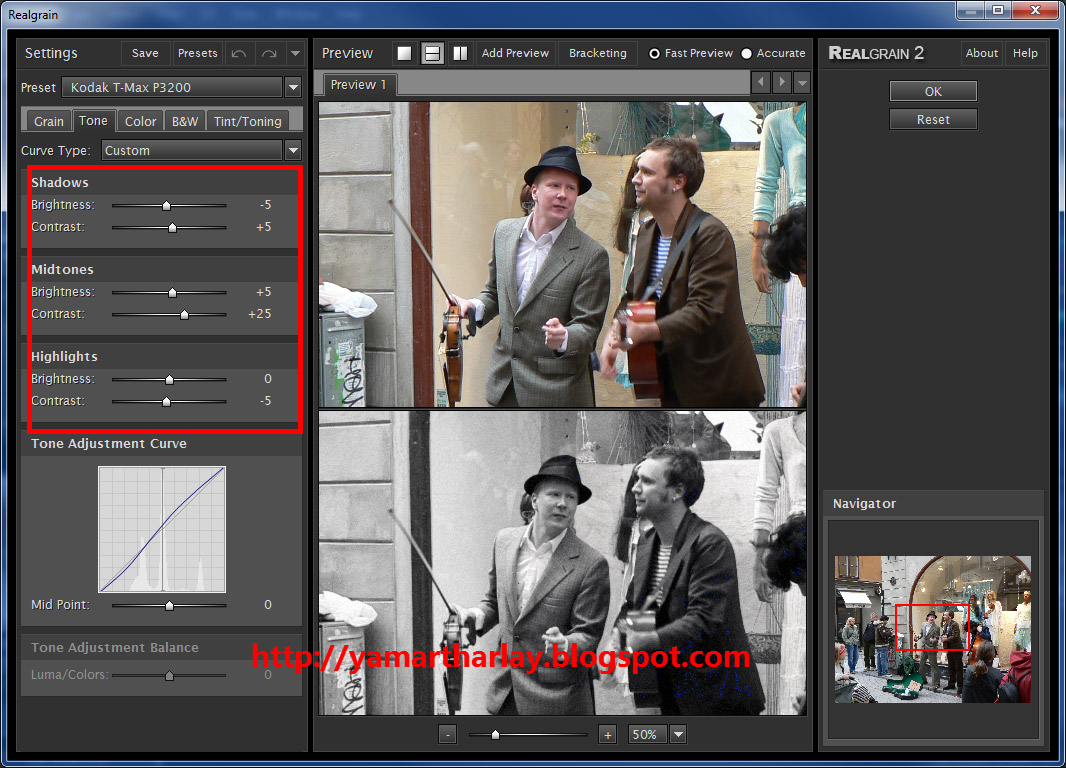Click the Navigator thumbnail image
This screenshot has height=768, width=1066.
[932, 629]
